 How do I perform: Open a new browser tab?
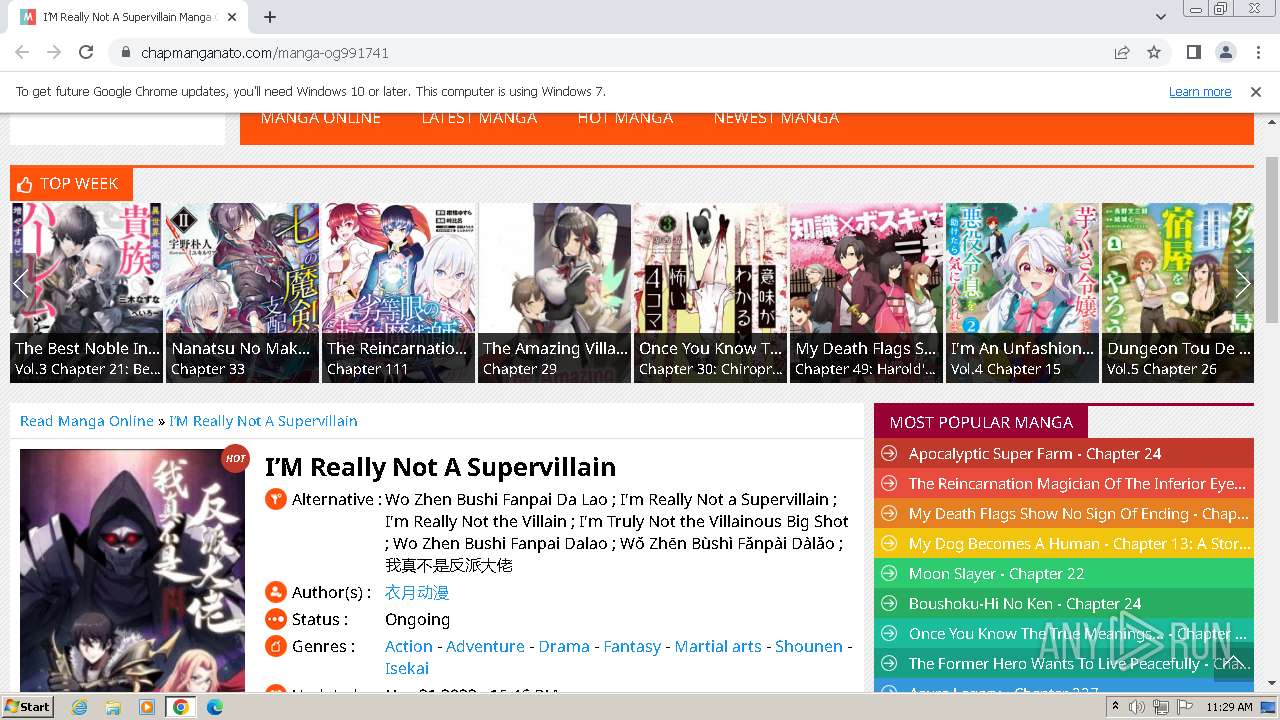[270, 17]
